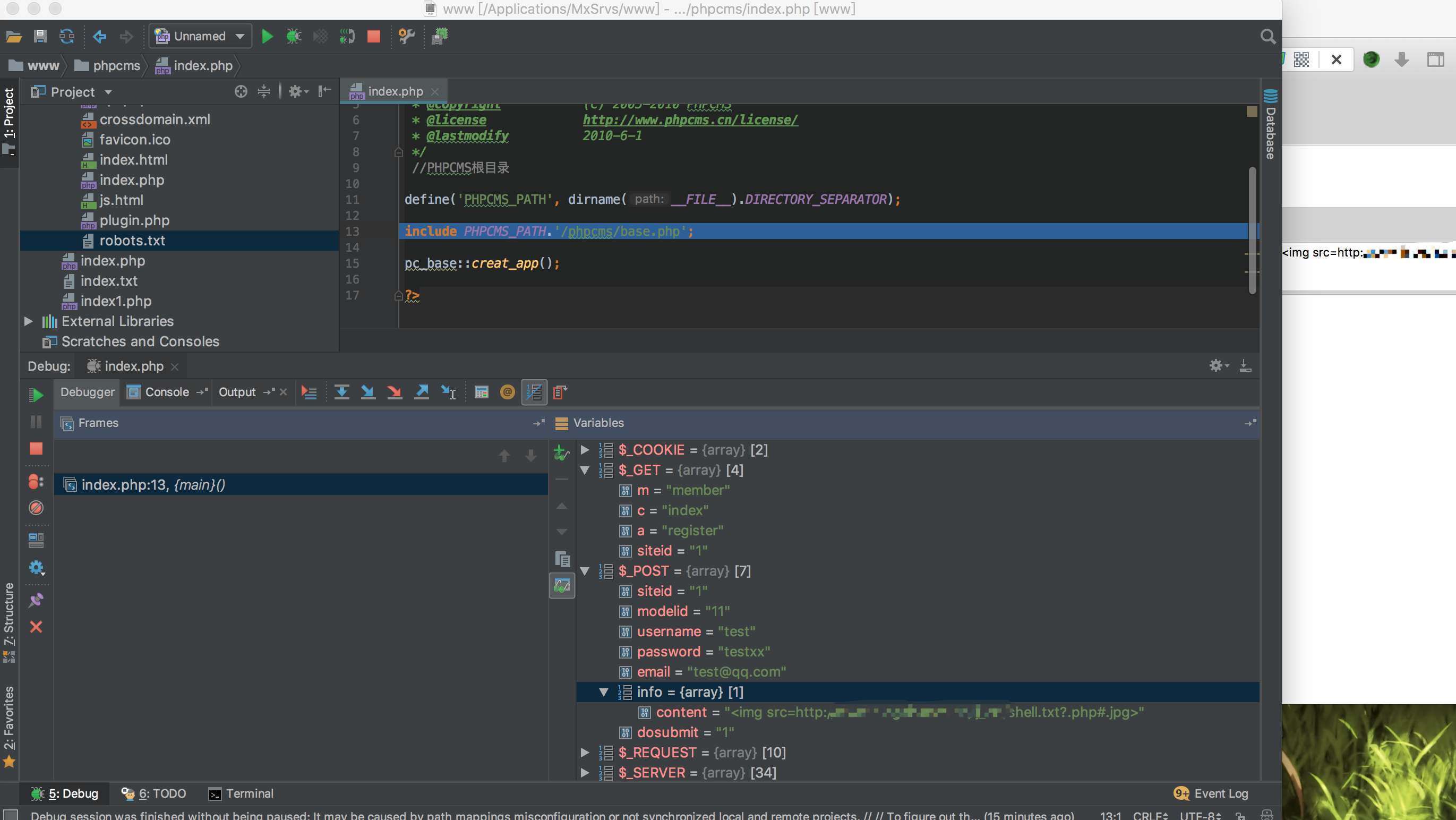Click the Evaluate Expression calculator icon
This screenshot has width=1456, height=820.
click(x=481, y=392)
